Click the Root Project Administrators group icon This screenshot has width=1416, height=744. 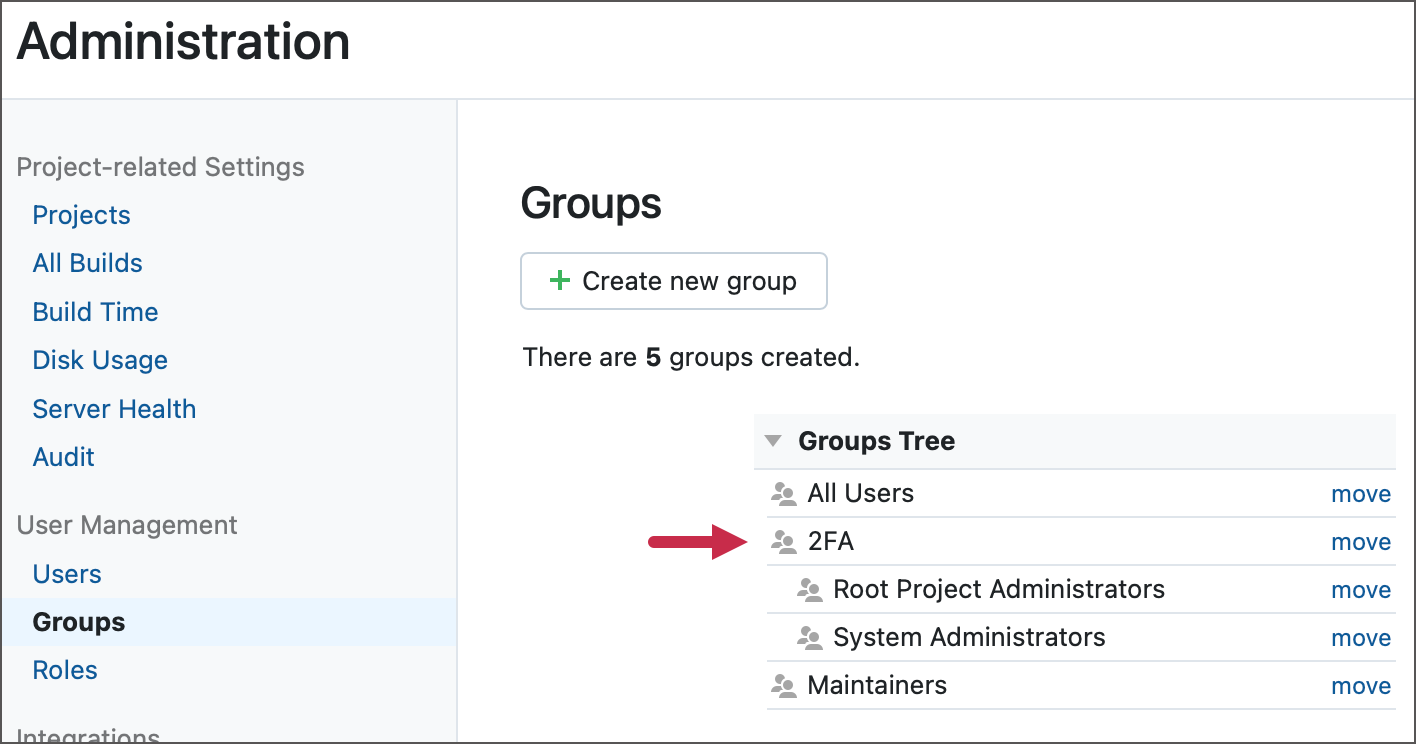809,590
